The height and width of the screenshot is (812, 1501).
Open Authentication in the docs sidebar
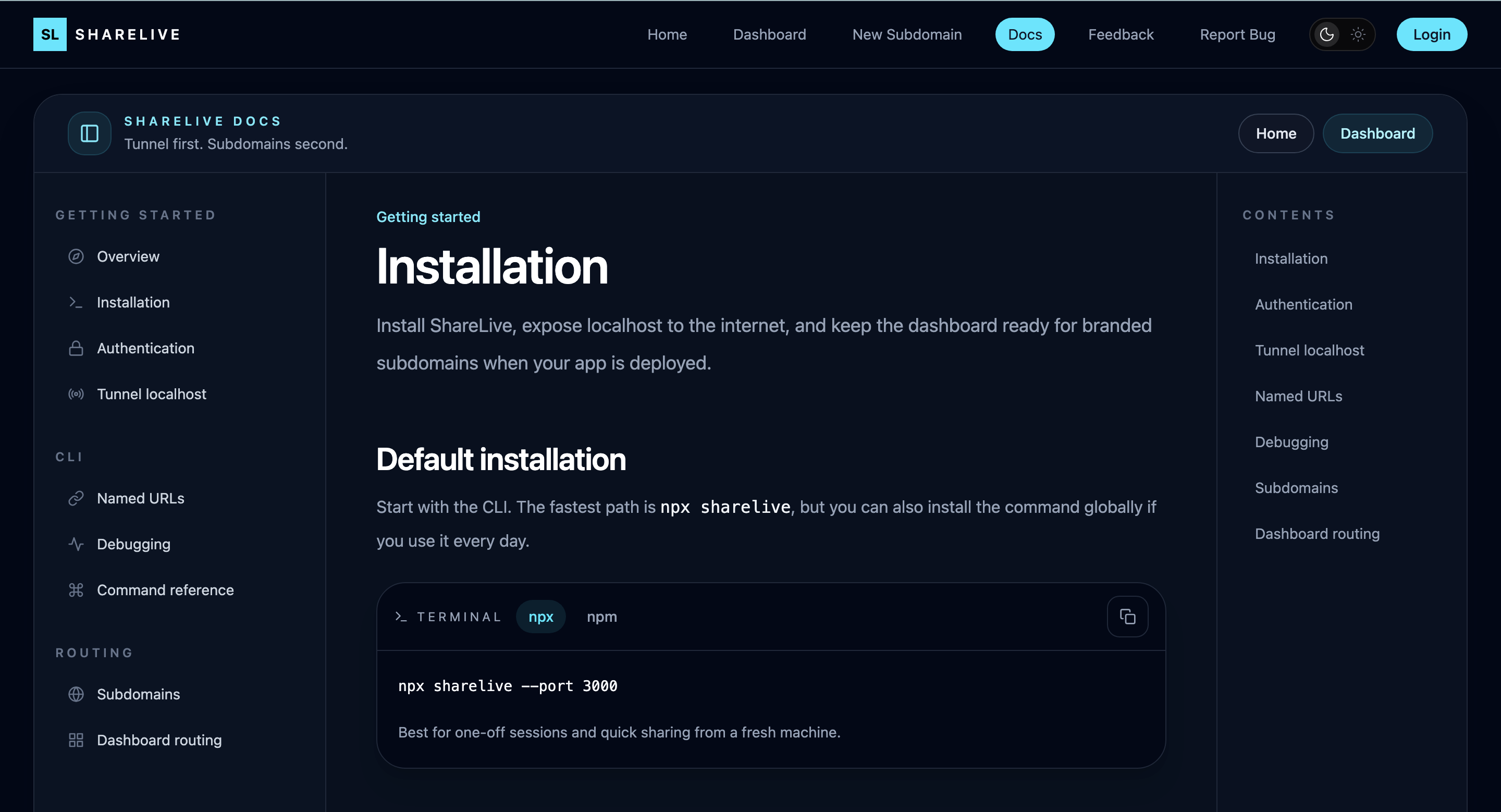point(179,348)
